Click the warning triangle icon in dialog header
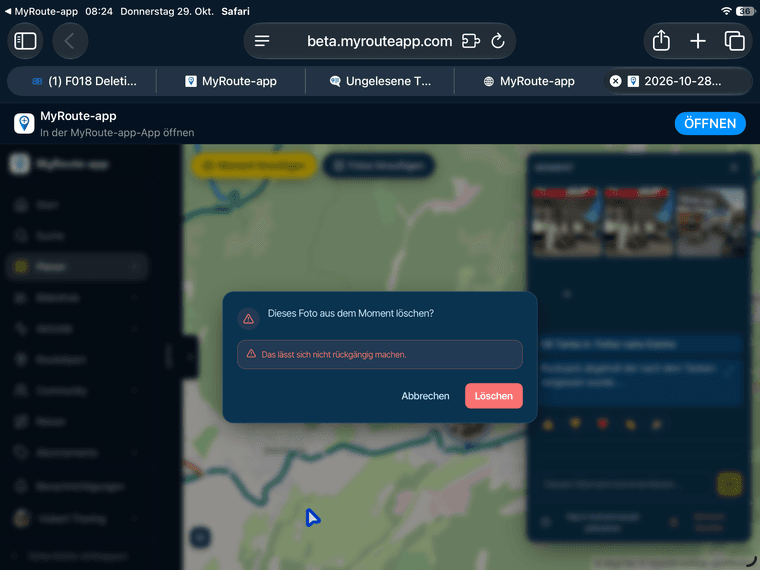 [x=249, y=319]
